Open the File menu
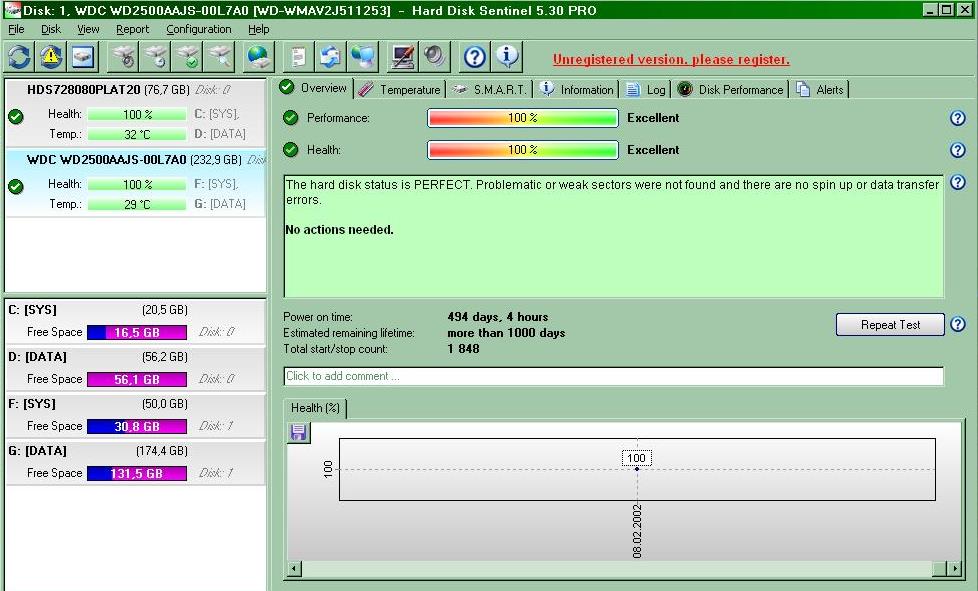This screenshot has height=591, width=978. coord(16,29)
